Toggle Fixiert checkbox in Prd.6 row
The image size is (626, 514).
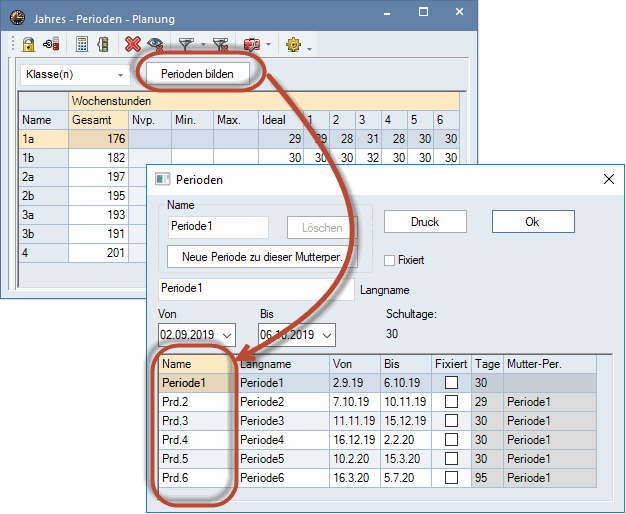(451, 478)
